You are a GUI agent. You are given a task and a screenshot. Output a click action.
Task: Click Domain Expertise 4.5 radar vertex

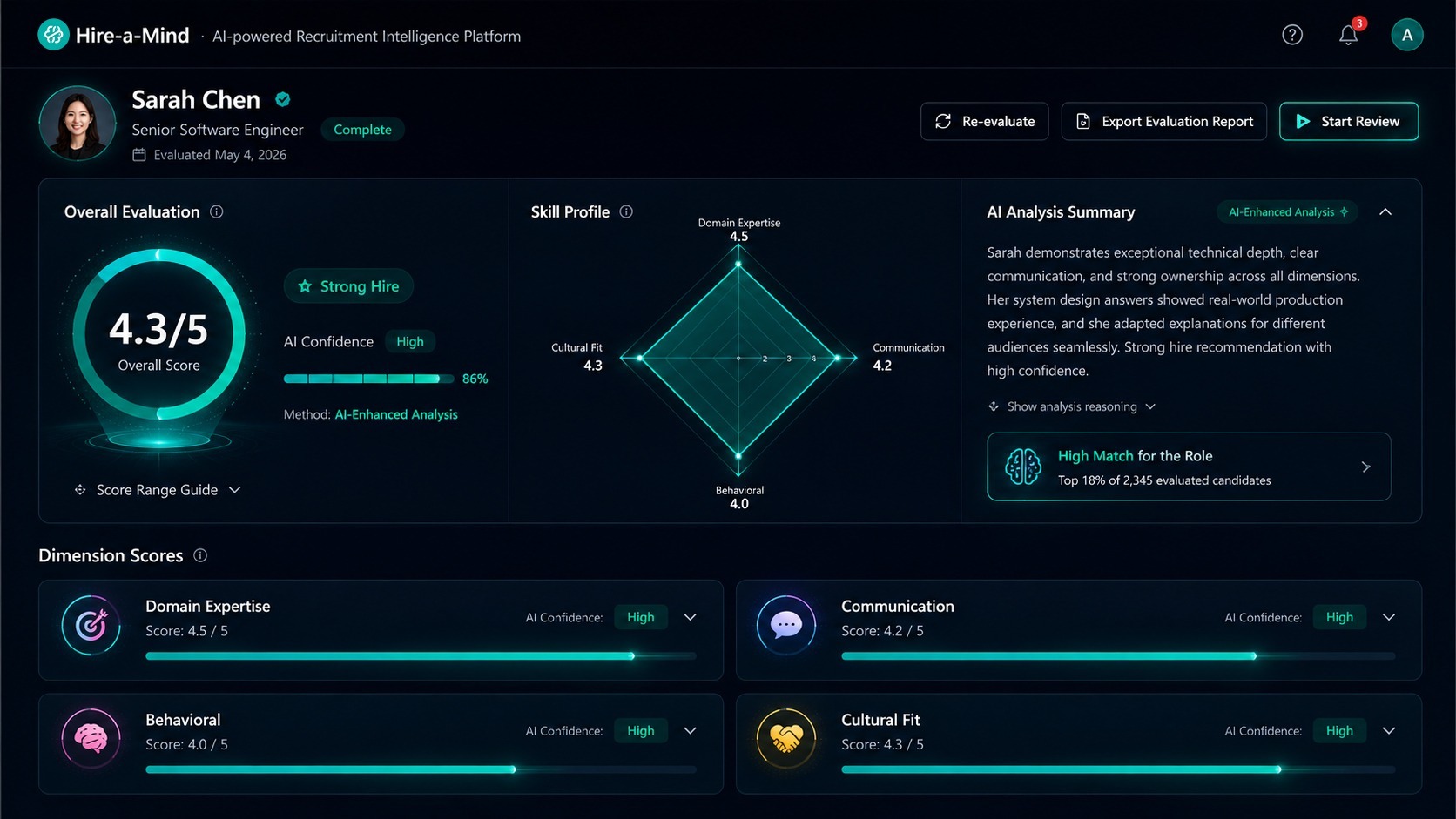(x=738, y=264)
